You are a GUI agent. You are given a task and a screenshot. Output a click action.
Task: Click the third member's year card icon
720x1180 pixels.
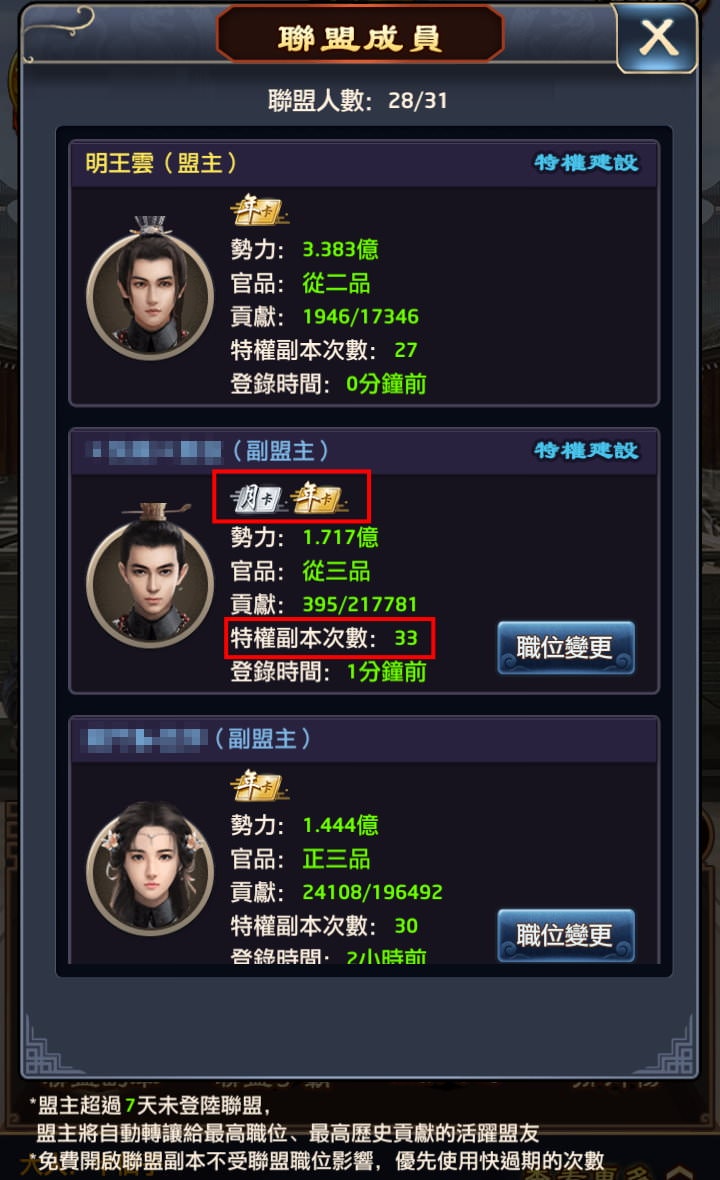(259, 786)
